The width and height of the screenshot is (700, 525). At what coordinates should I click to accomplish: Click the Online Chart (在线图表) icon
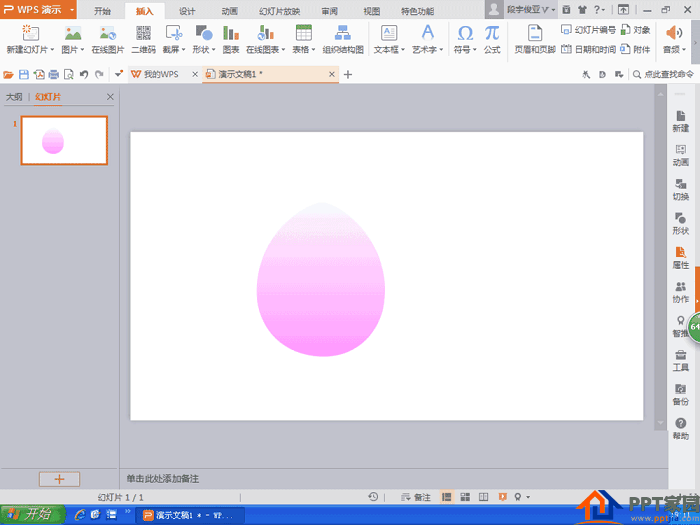[x=265, y=33]
